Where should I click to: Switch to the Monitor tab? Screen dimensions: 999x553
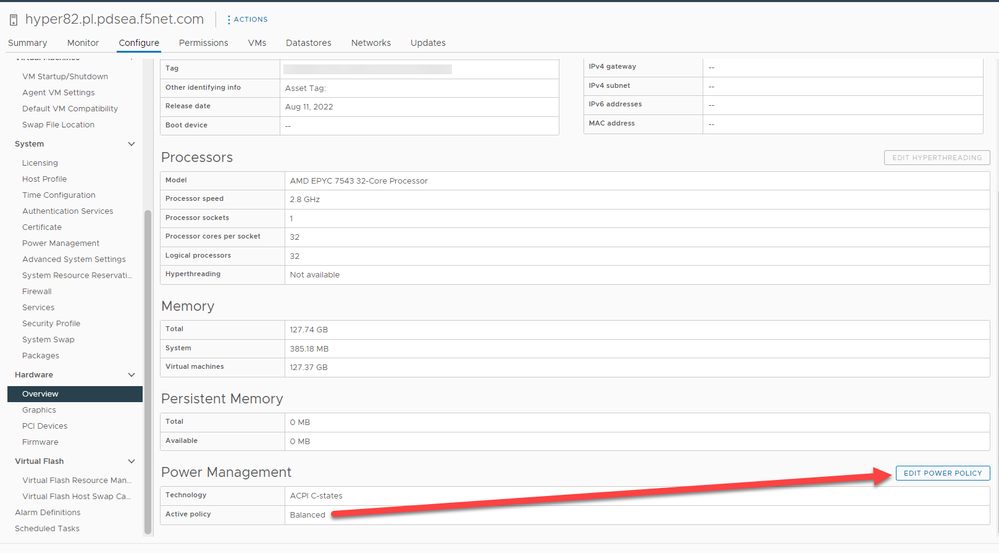83,43
